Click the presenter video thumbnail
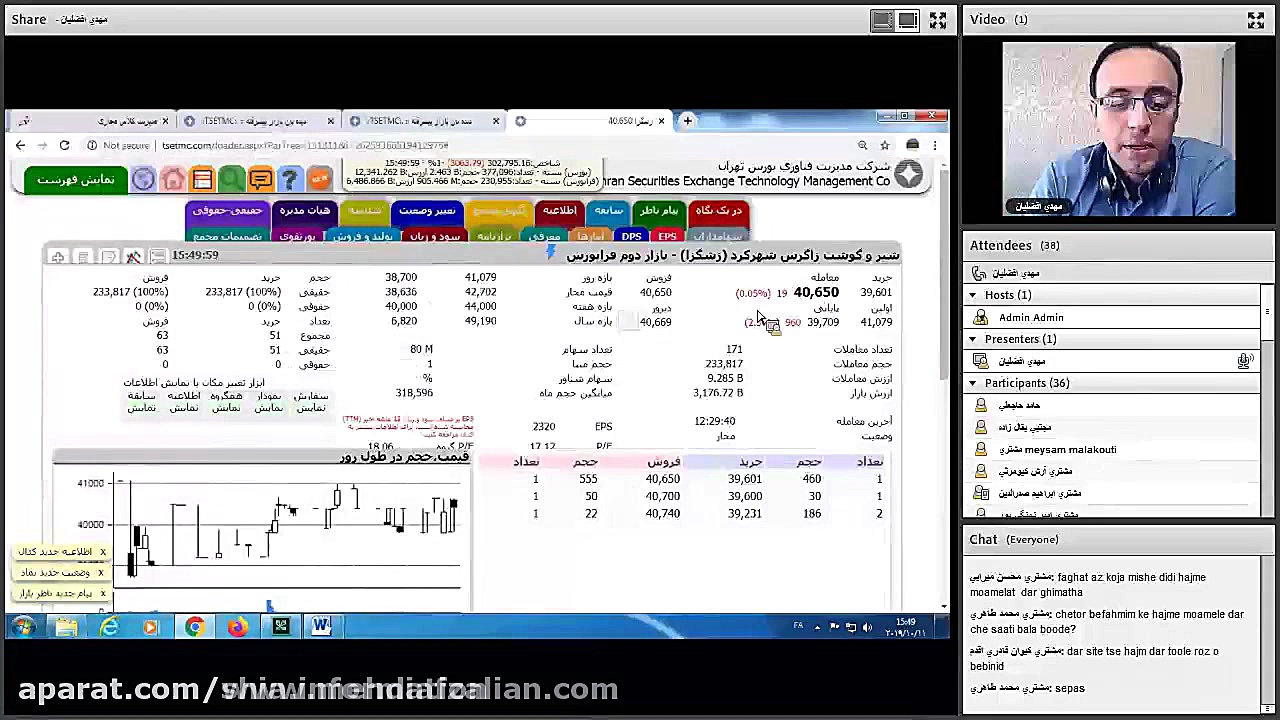Image resolution: width=1280 pixels, height=720 pixels. tap(1119, 129)
